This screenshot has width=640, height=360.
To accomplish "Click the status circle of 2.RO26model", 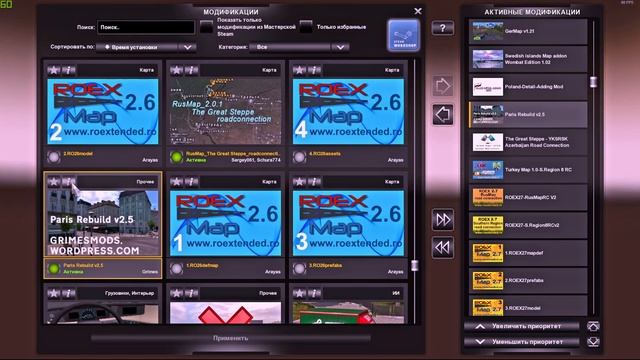I will pos(53,157).
